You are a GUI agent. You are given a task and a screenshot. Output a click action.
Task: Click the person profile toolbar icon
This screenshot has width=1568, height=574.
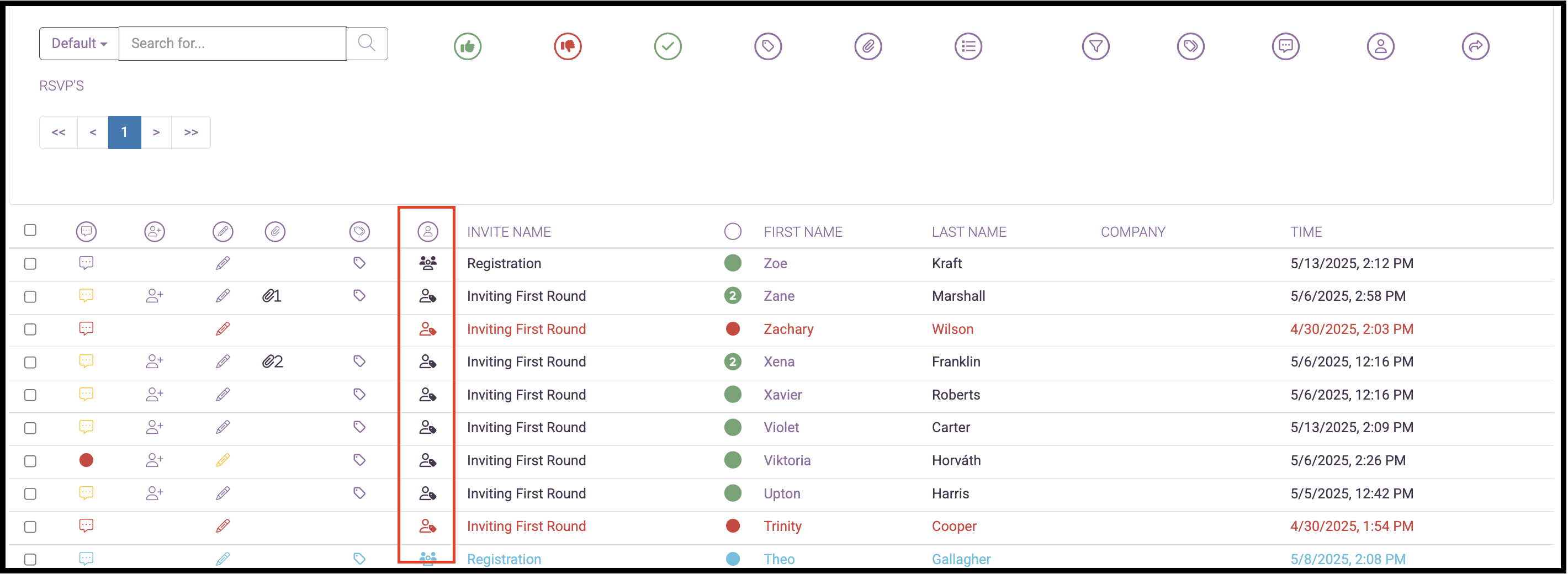pyautogui.click(x=1380, y=46)
